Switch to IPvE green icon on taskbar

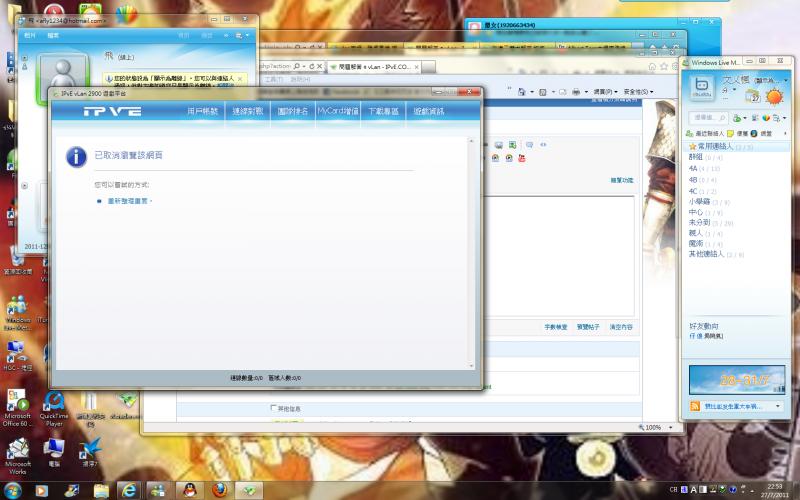tap(249, 491)
